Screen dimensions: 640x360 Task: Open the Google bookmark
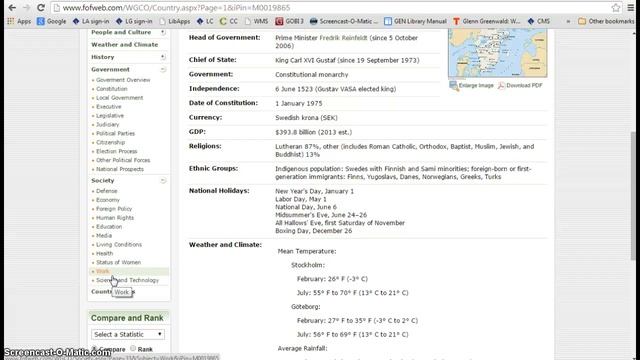coord(51,21)
